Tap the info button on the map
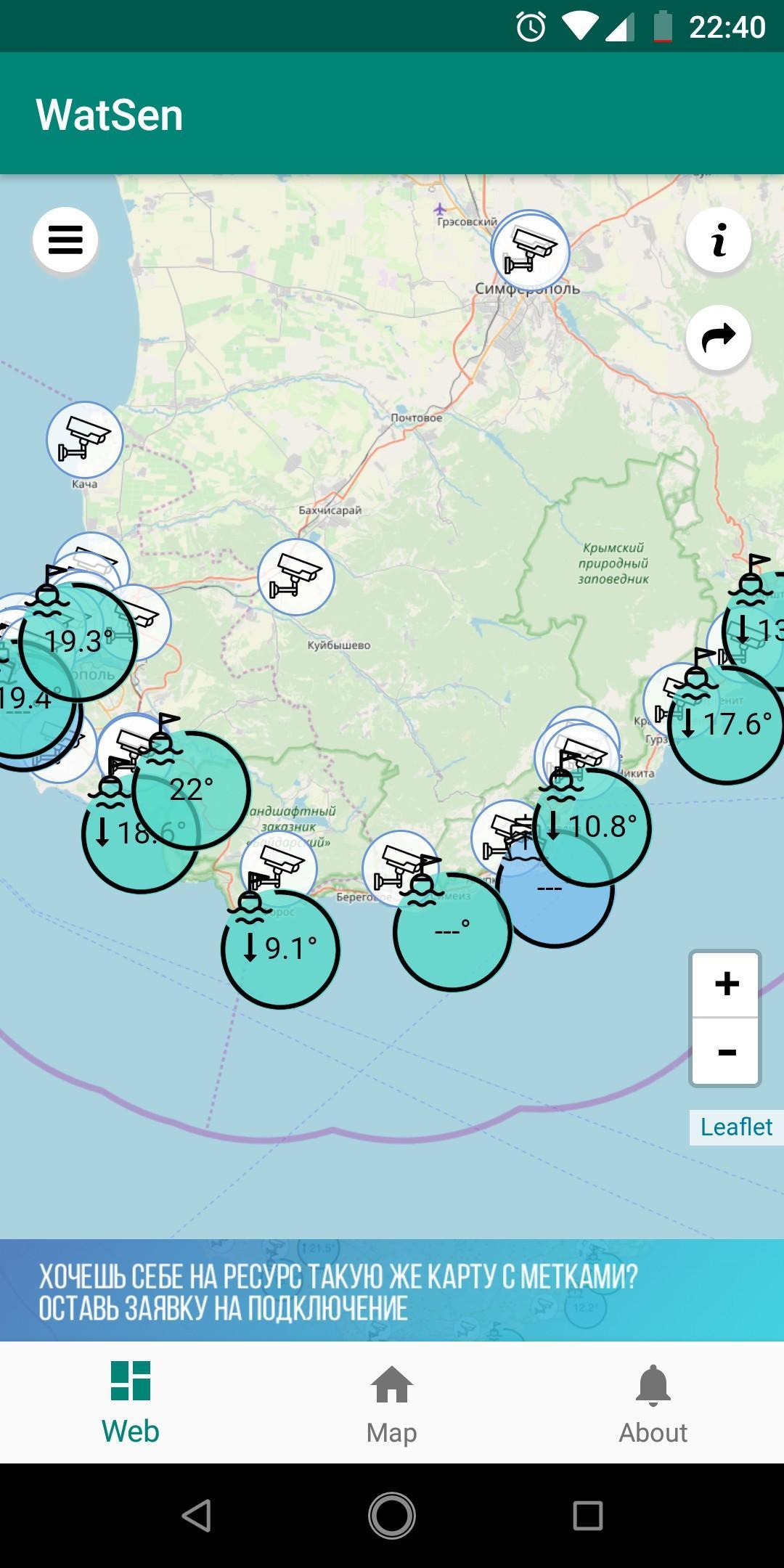The width and height of the screenshot is (784, 1568). [x=718, y=240]
